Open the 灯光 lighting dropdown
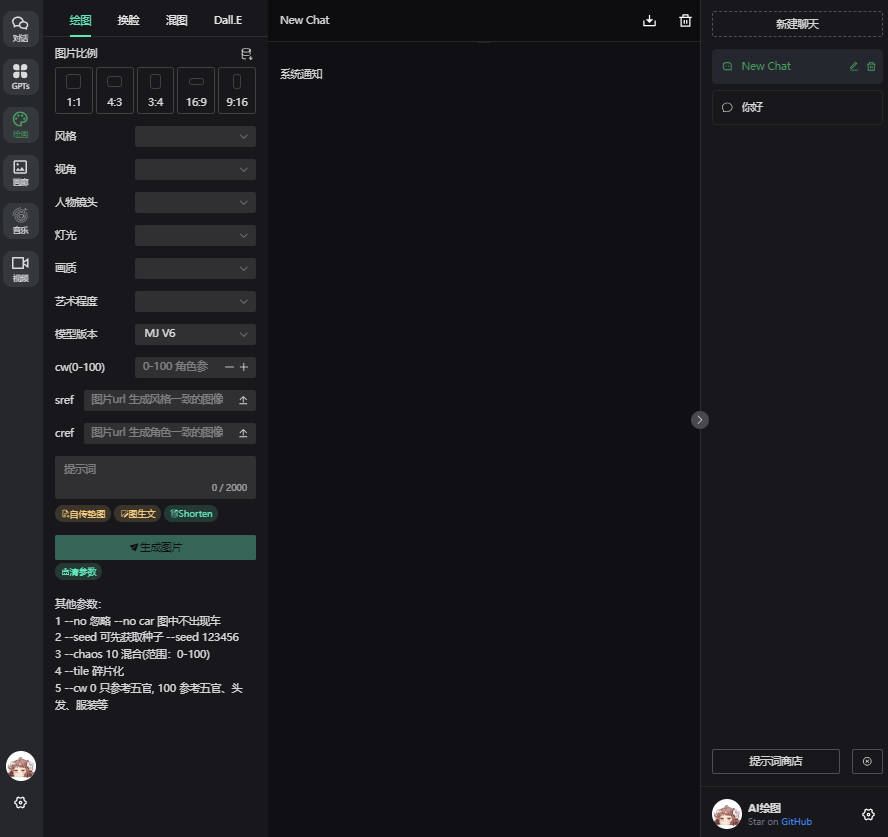888x837 pixels. pos(195,235)
